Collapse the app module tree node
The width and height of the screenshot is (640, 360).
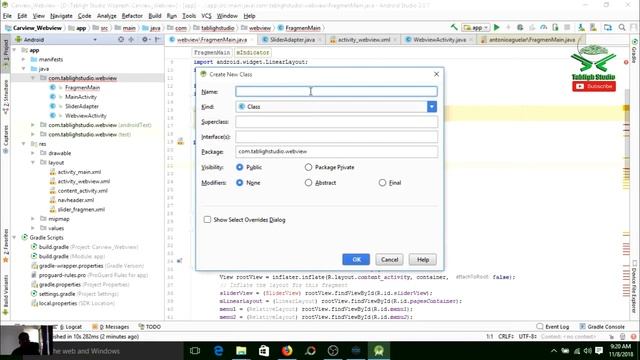click(x=15, y=50)
